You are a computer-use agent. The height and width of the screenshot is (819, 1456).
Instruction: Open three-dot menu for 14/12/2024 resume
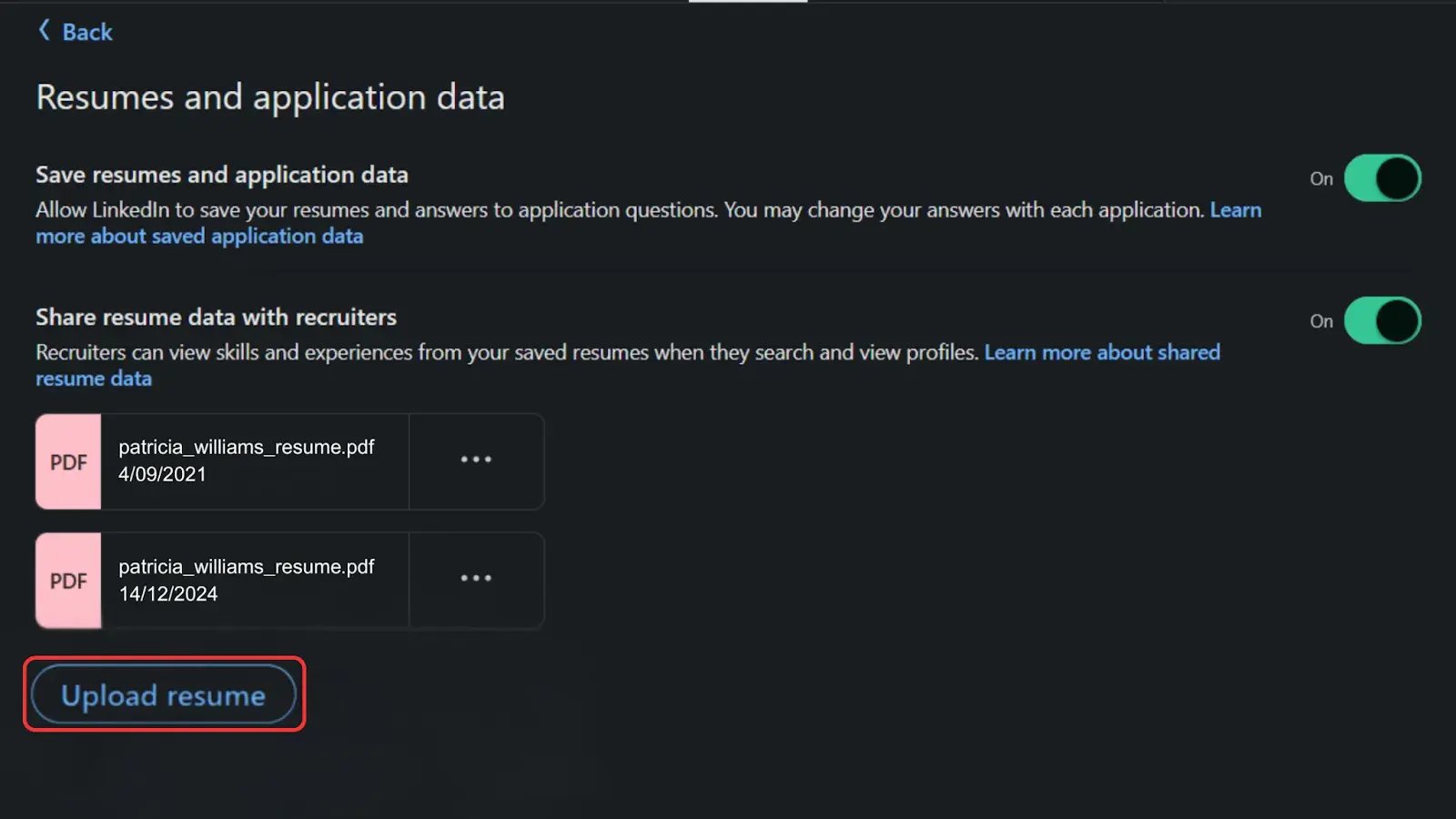point(476,579)
